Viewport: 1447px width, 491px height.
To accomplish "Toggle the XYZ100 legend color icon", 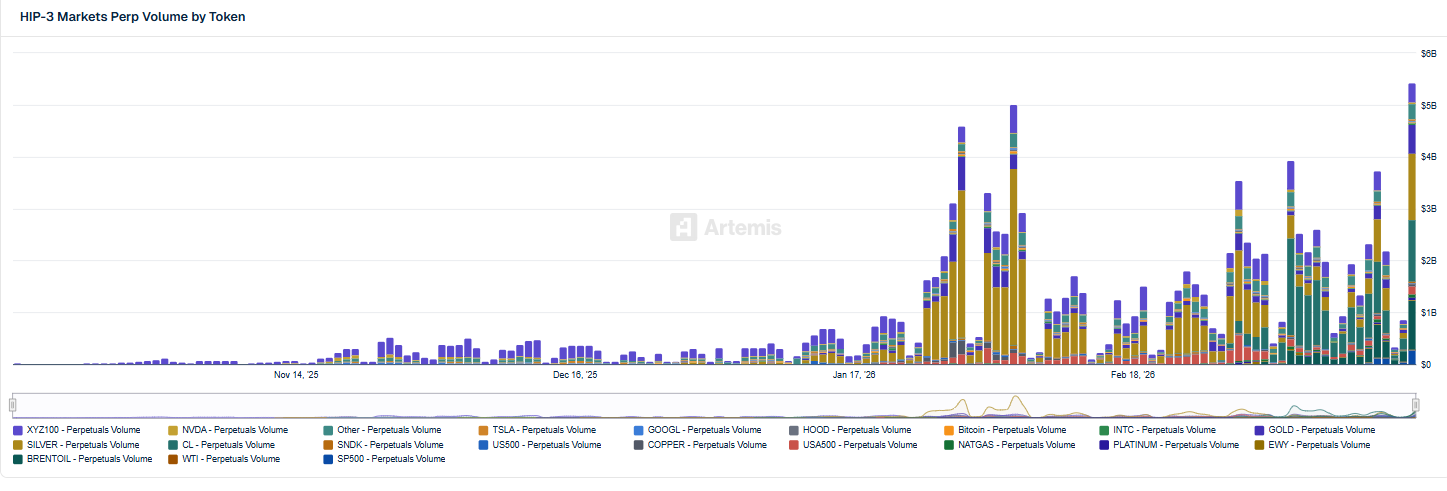I will point(18,430).
